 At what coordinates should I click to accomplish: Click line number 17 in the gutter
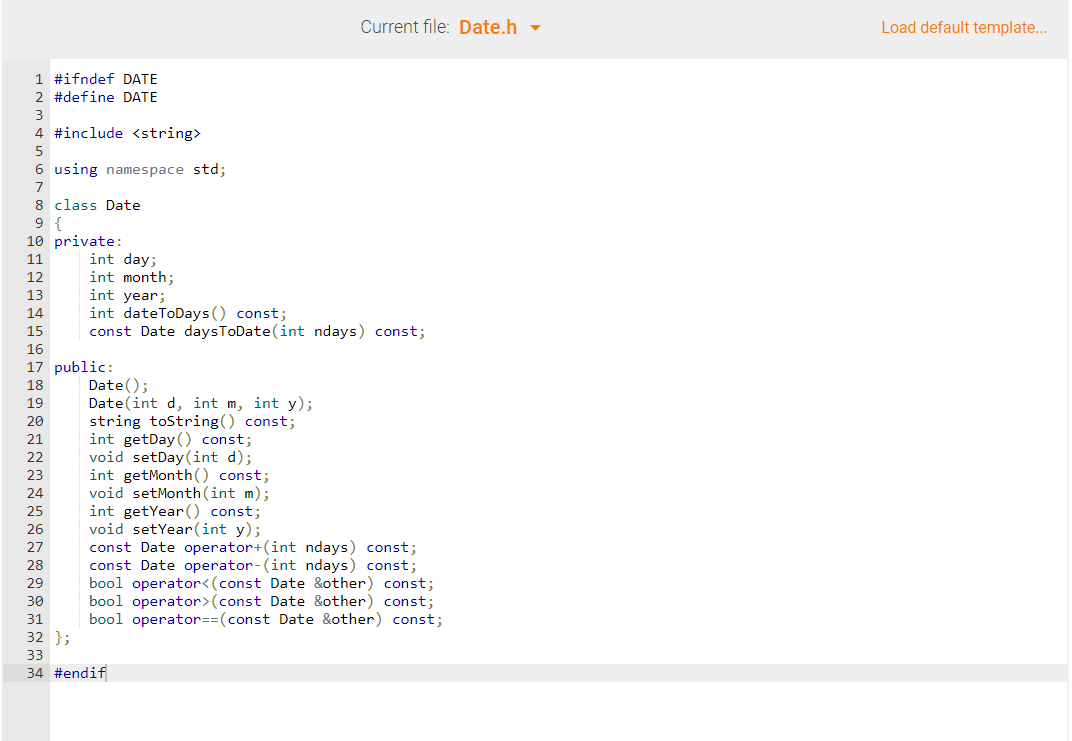click(35, 366)
